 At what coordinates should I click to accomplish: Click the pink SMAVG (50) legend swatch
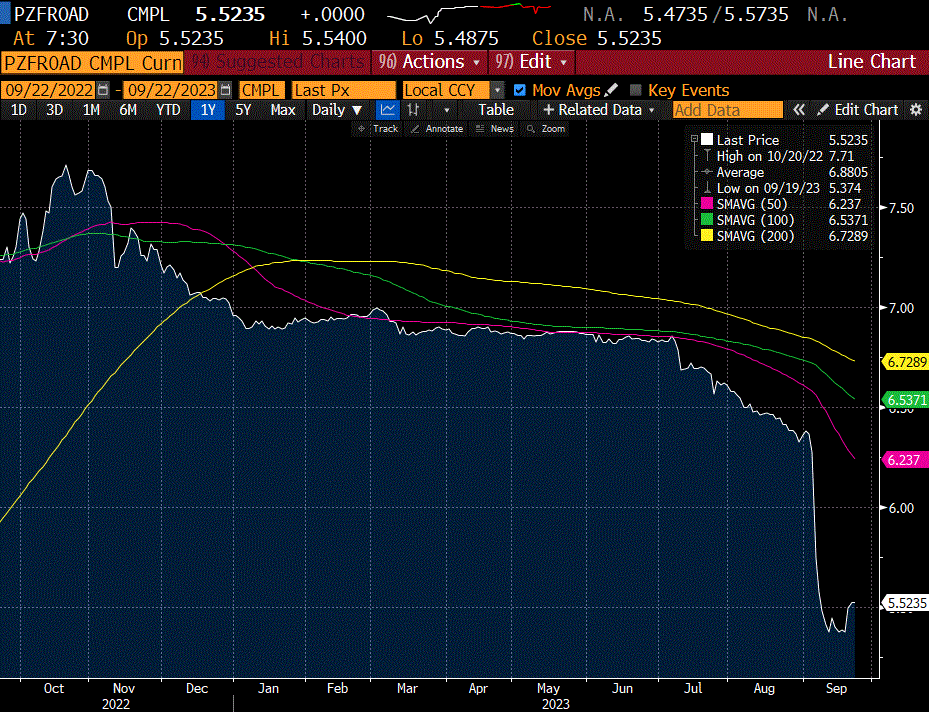coord(707,204)
